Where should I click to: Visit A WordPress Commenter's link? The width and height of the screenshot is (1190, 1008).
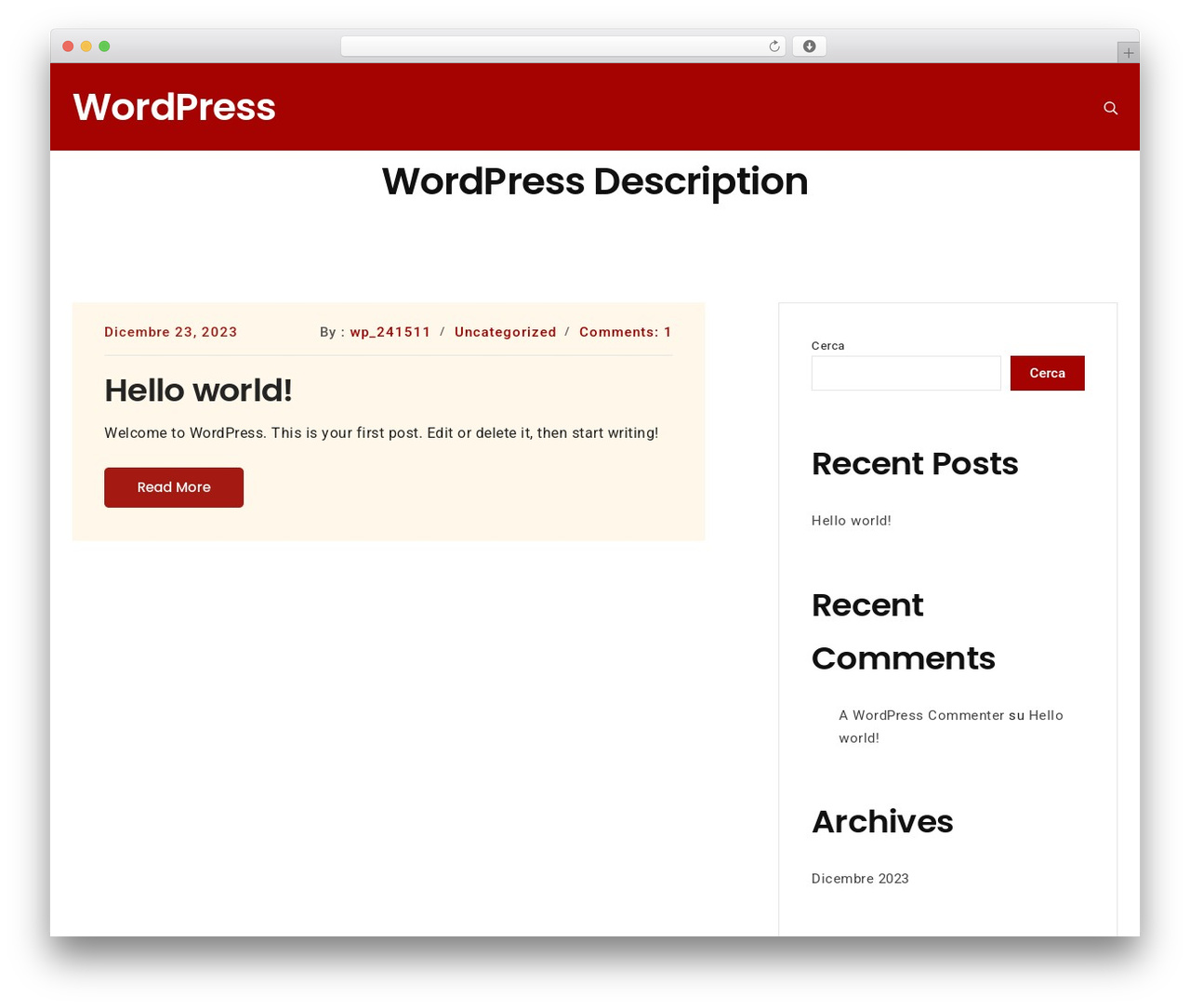(921, 715)
